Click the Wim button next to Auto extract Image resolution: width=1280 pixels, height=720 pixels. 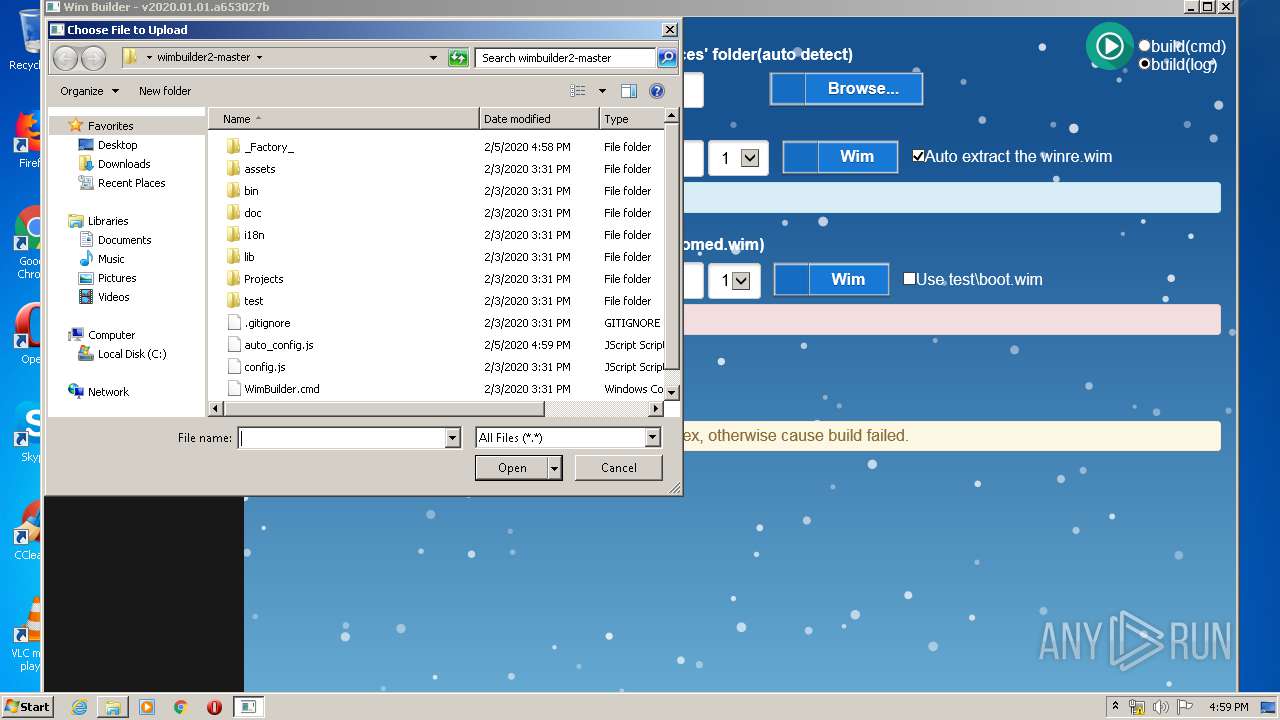(x=840, y=156)
